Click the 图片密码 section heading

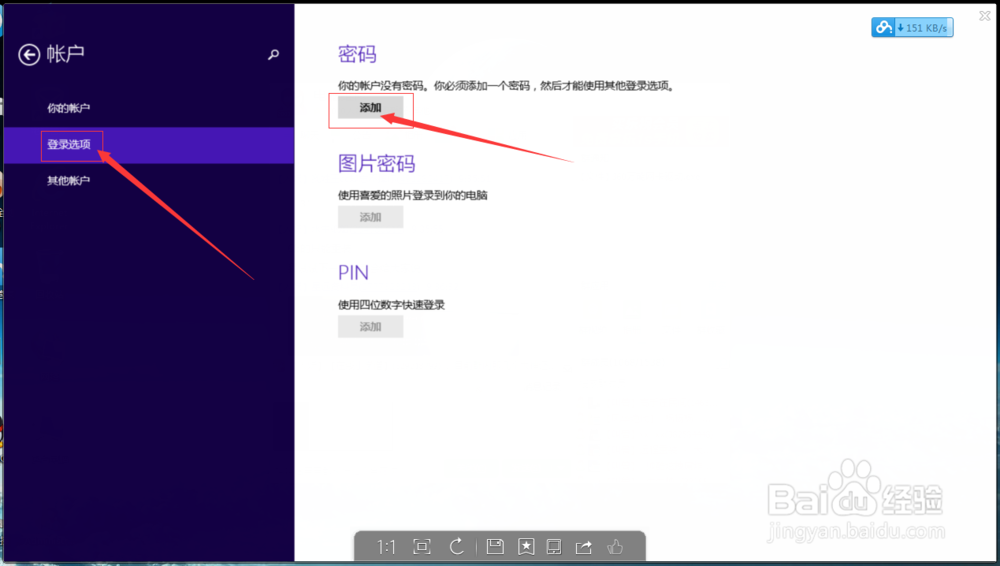coord(376,164)
